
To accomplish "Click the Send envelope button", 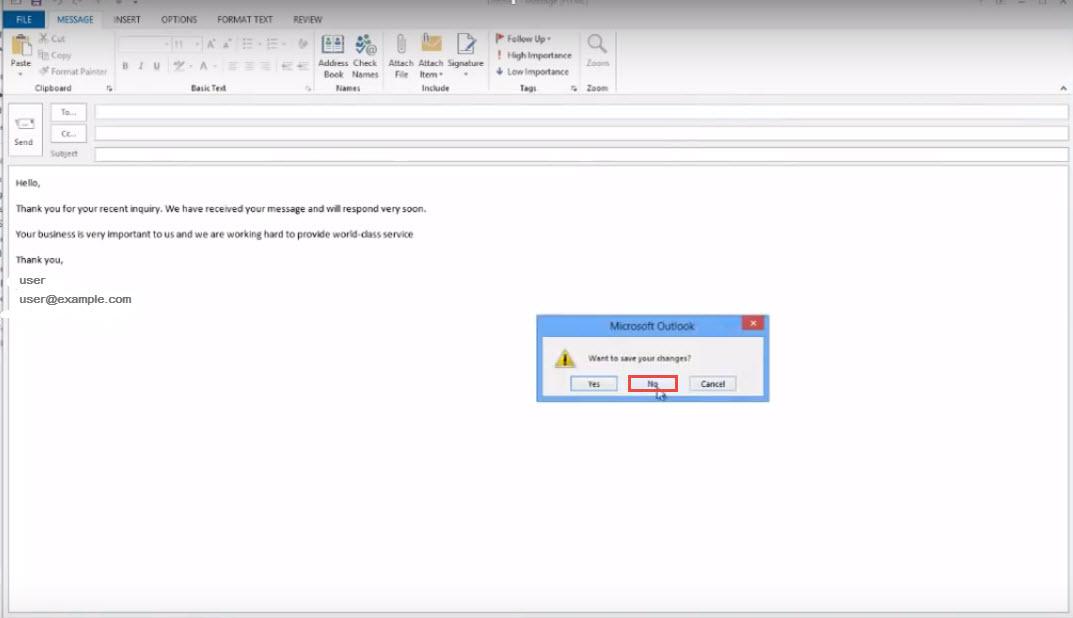I will pos(24,130).
